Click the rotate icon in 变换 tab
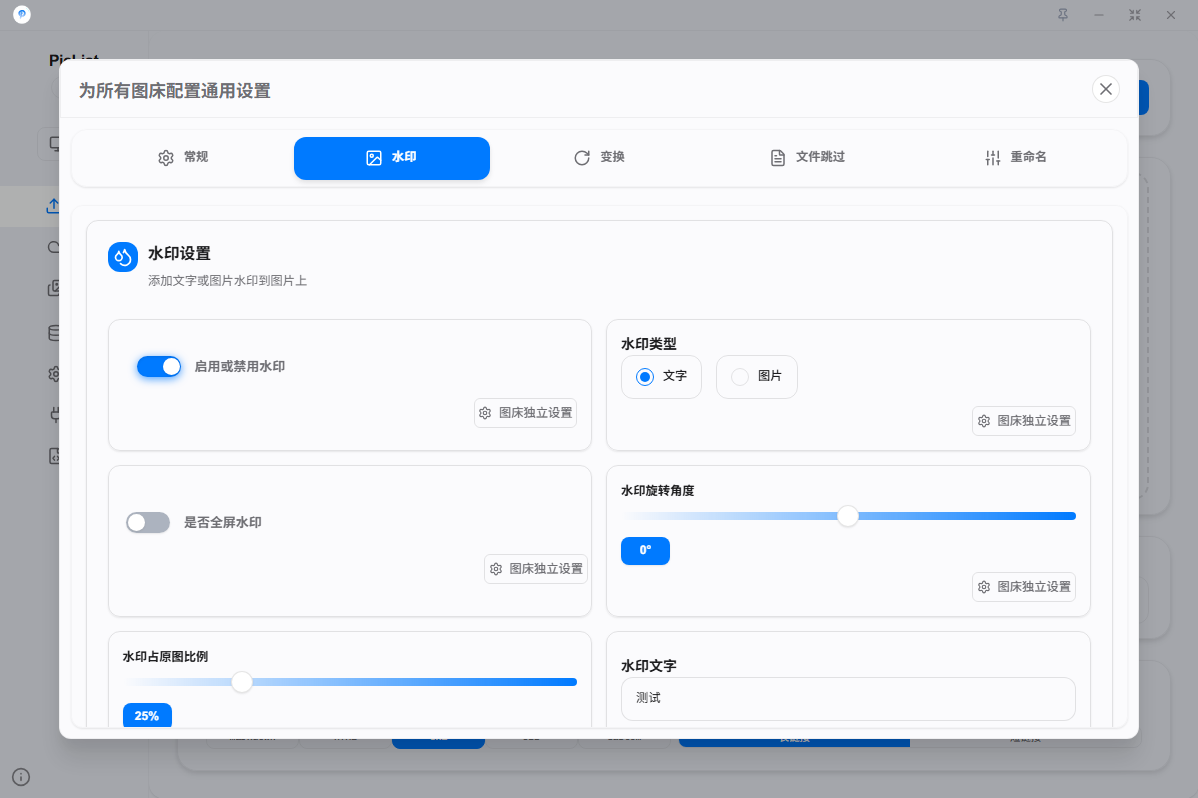 click(x=582, y=157)
